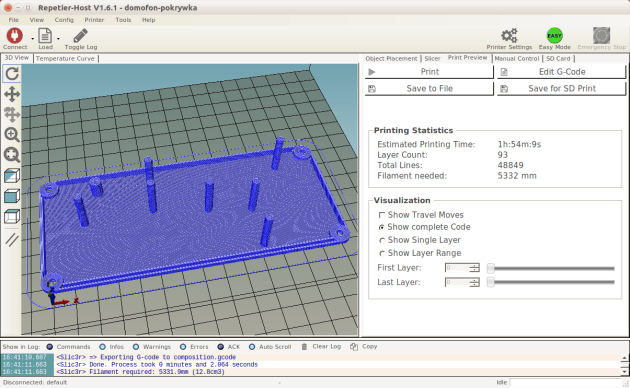Screen dimensions: 630x388
Task: Click the Edit G-Code document icon
Action: coord(504,72)
